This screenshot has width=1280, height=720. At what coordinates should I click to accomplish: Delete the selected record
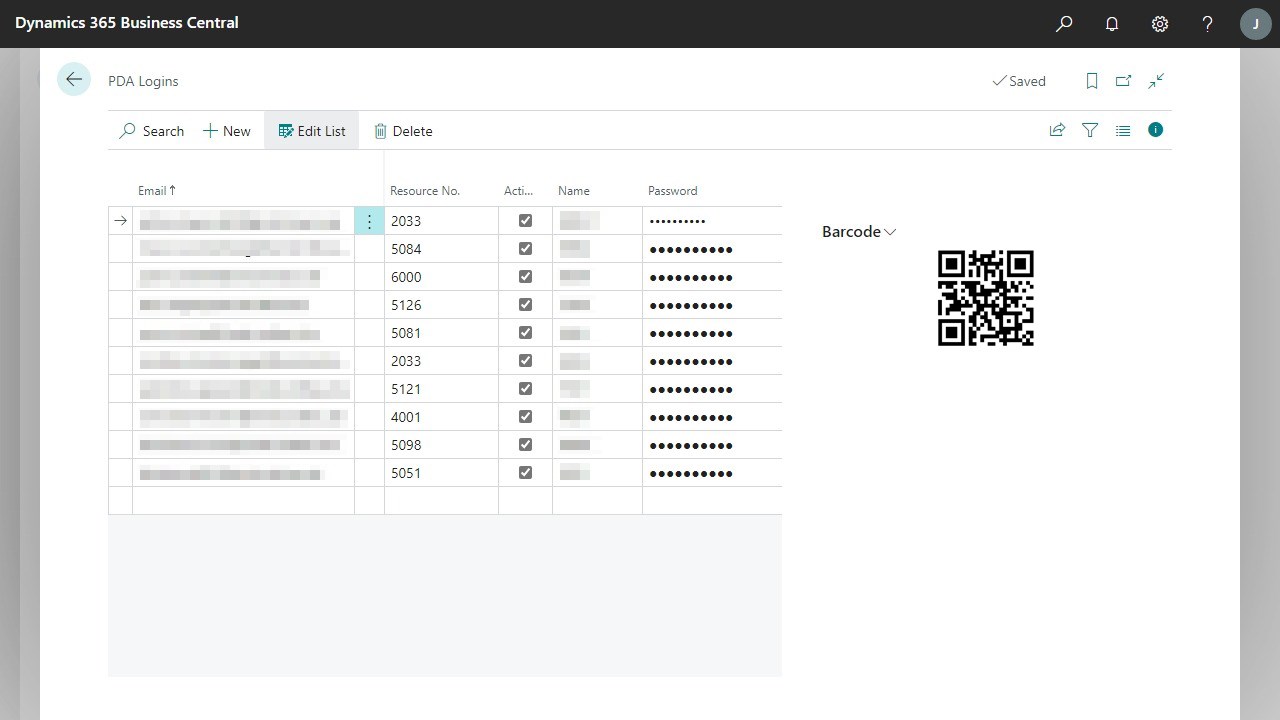point(403,130)
